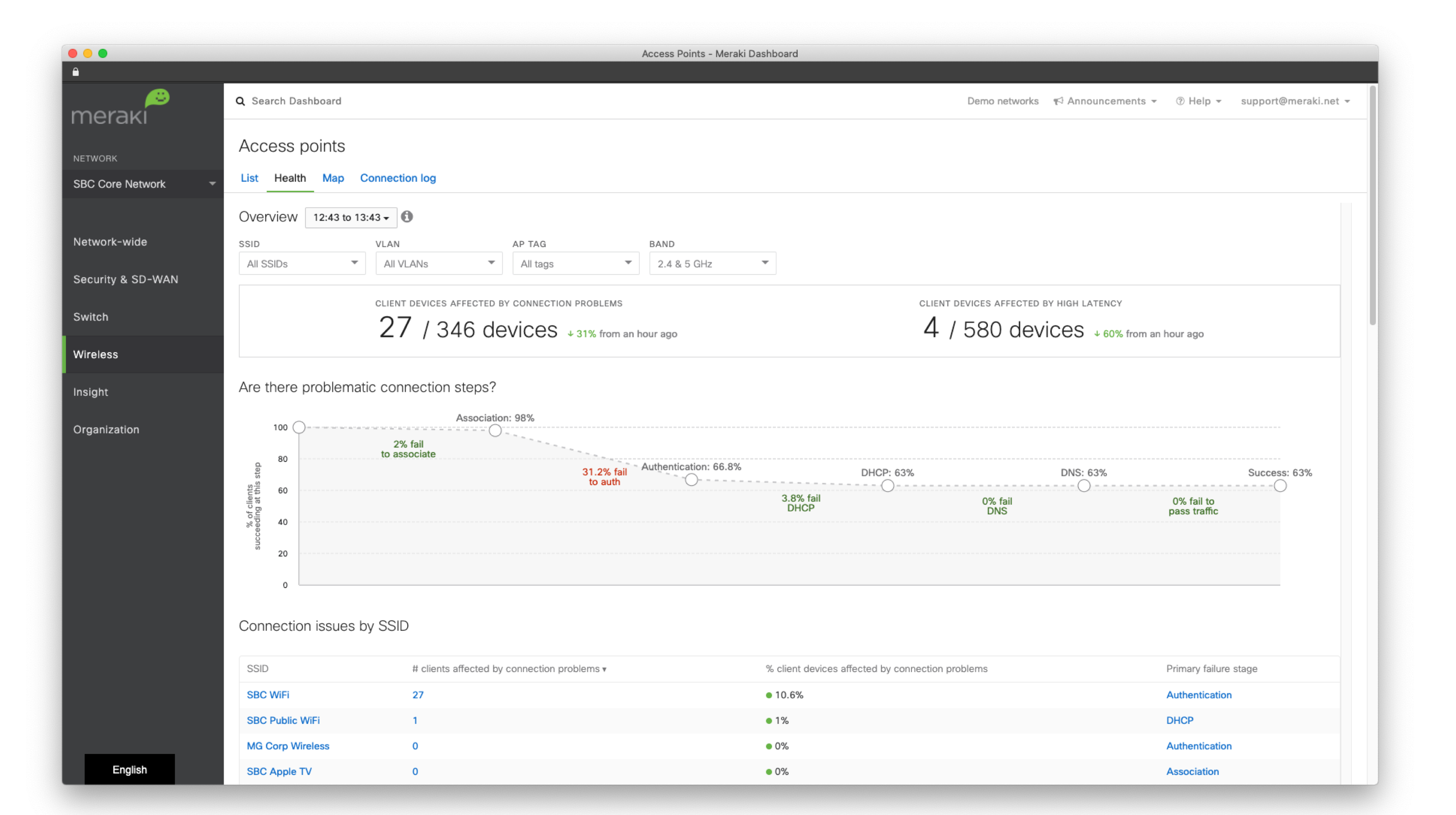Click the green status dot beside 10.6%

[769, 695]
